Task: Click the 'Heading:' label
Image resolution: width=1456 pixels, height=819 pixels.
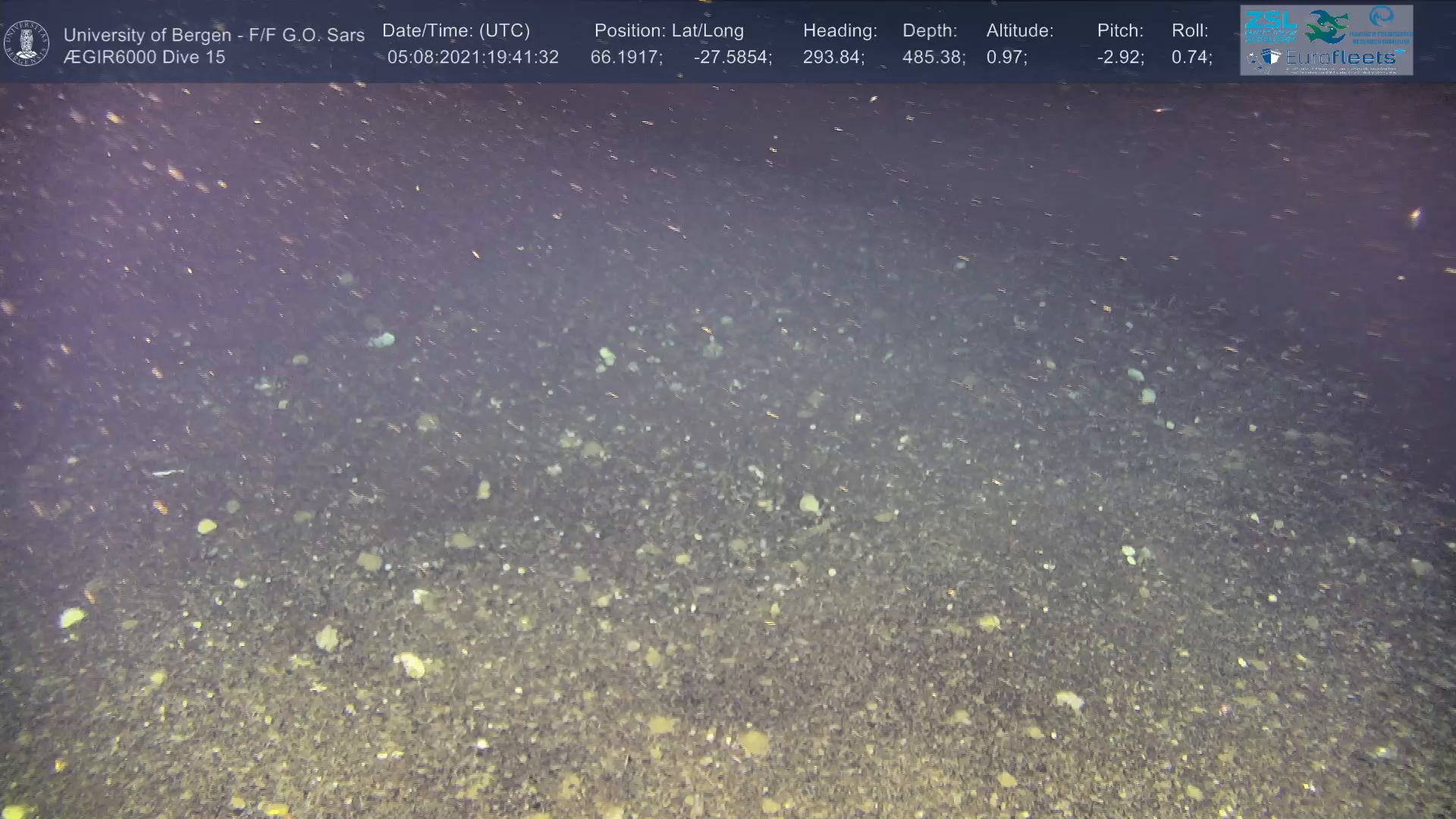Action: [x=839, y=31]
